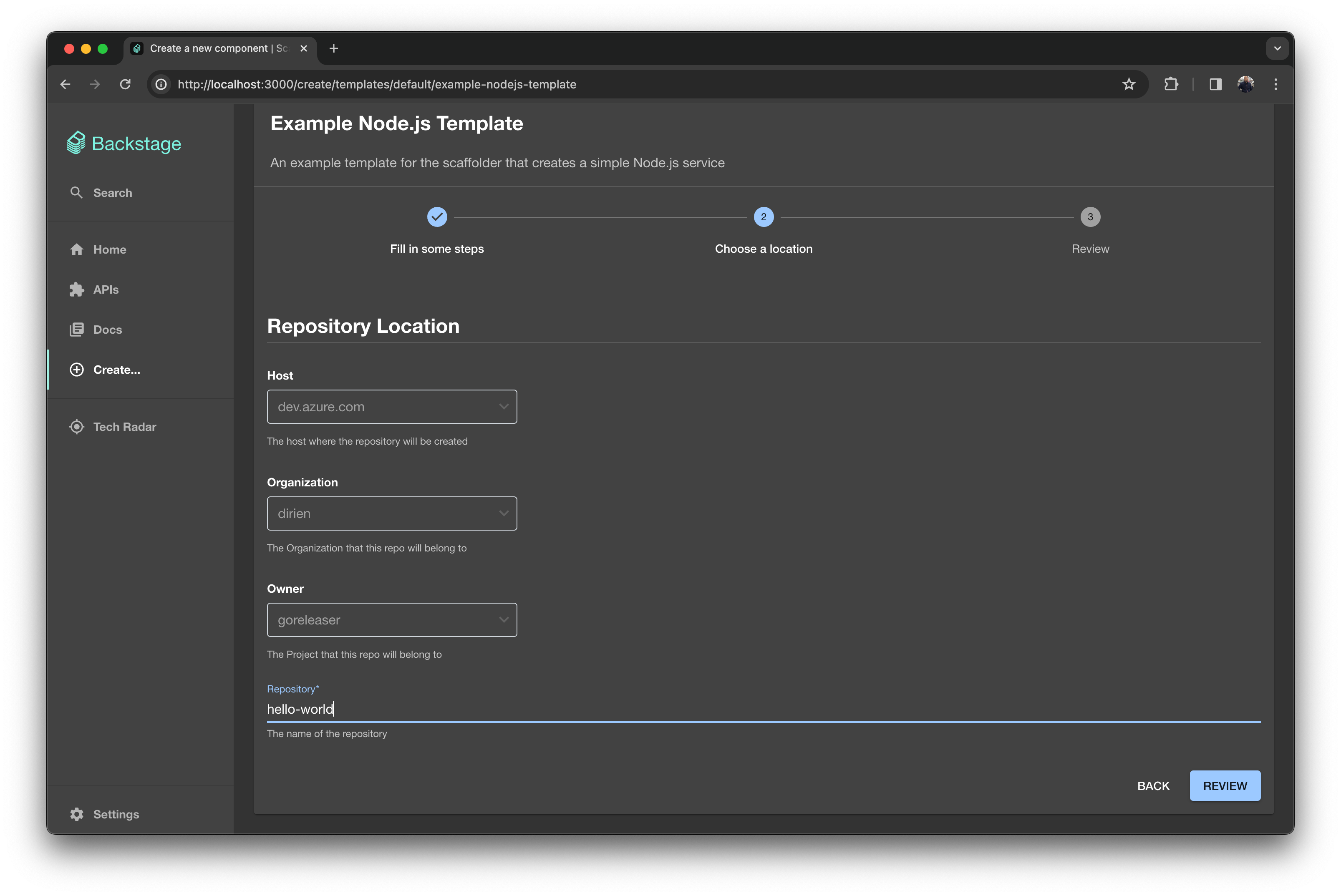This screenshot has height=896, width=1341.
Task: Open Docs from the sidebar
Action: click(x=141, y=330)
